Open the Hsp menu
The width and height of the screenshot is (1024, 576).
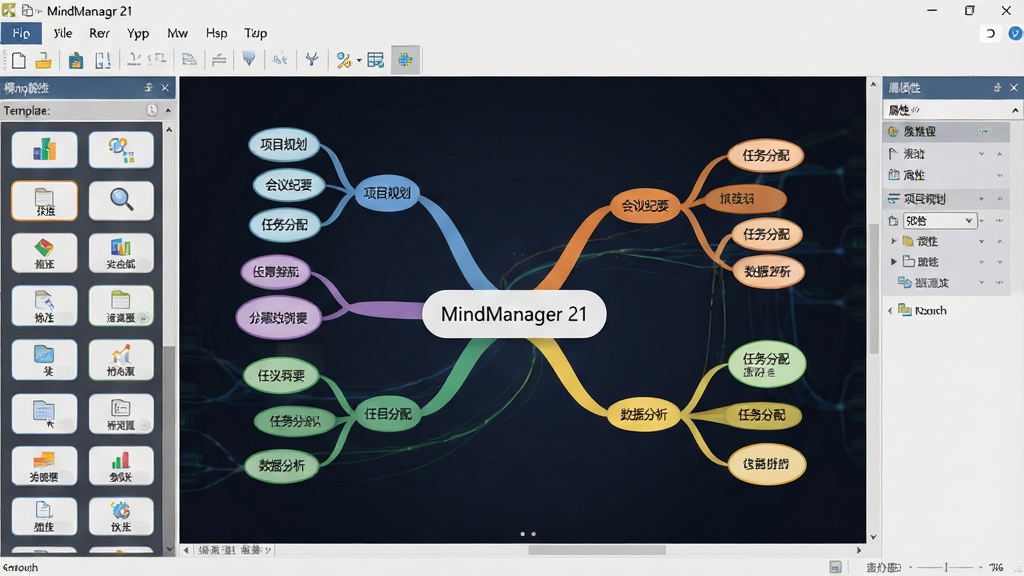(x=216, y=33)
